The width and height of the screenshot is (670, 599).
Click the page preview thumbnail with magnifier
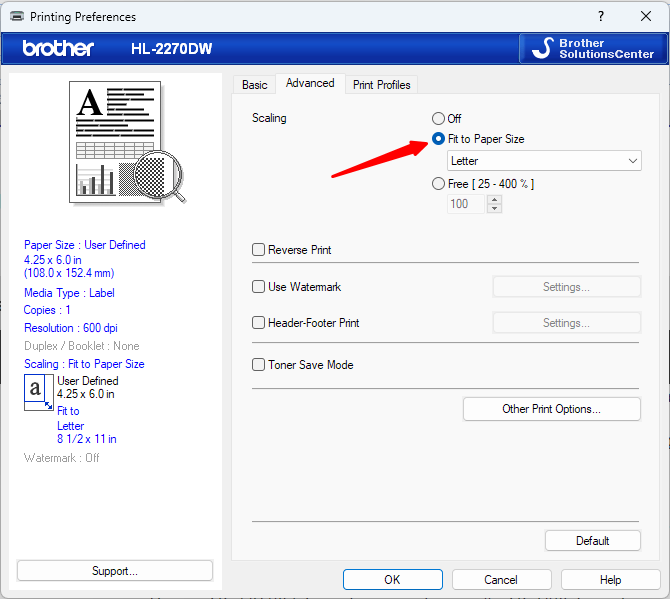(127, 142)
